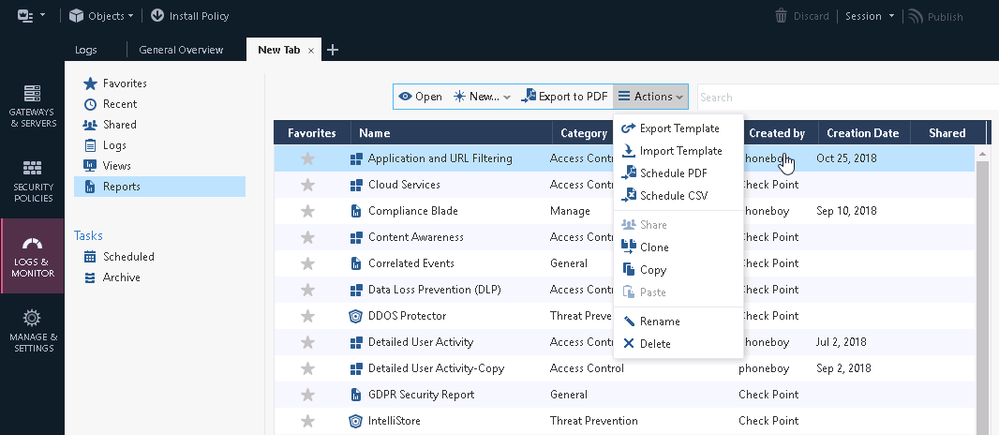This screenshot has height=435, width=999.
Task: Click the Content Awareness view icon
Action: (356, 238)
